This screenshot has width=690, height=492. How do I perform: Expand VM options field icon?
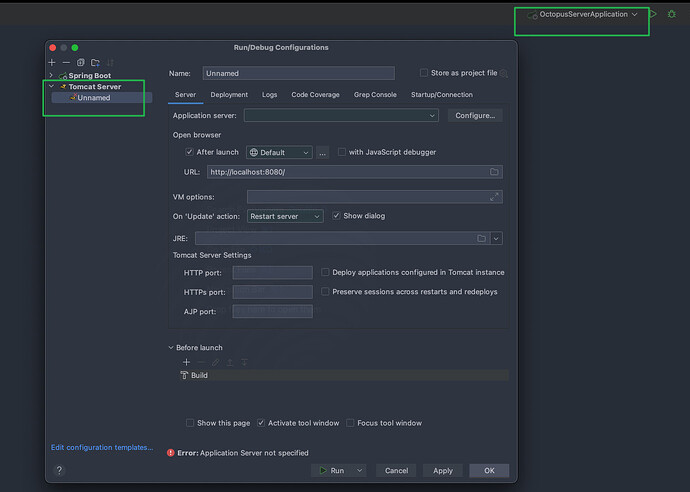click(x=495, y=197)
